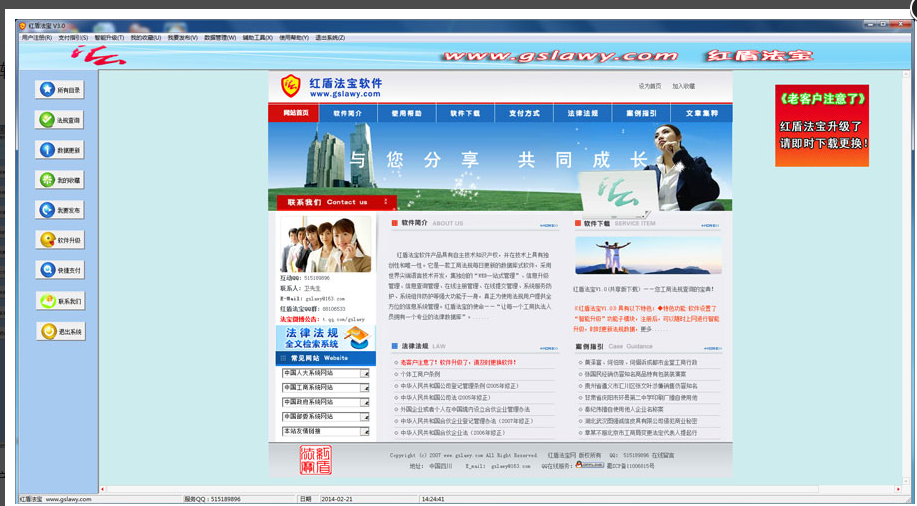The height and width of the screenshot is (506, 917).
Task: Click the horizontal scrollbar right arrow
Action: click(x=898, y=489)
